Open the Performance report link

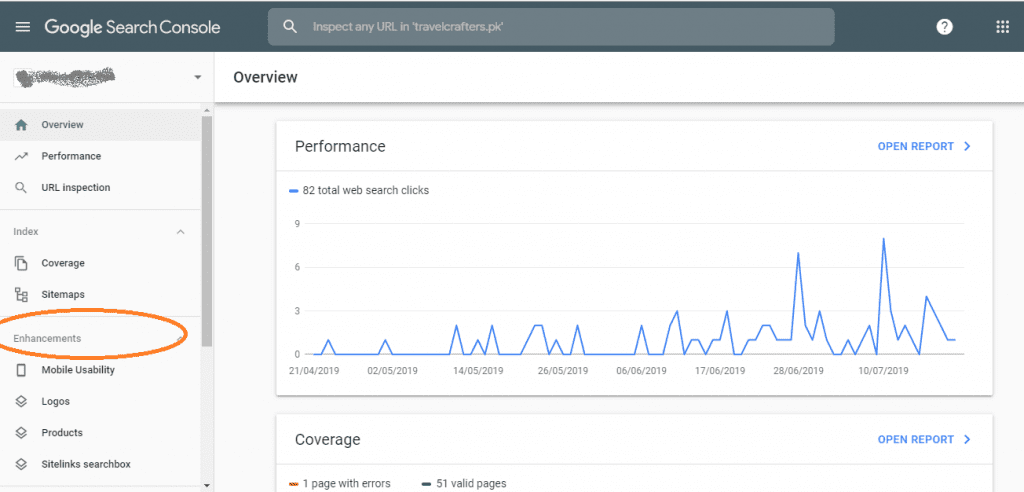(923, 146)
